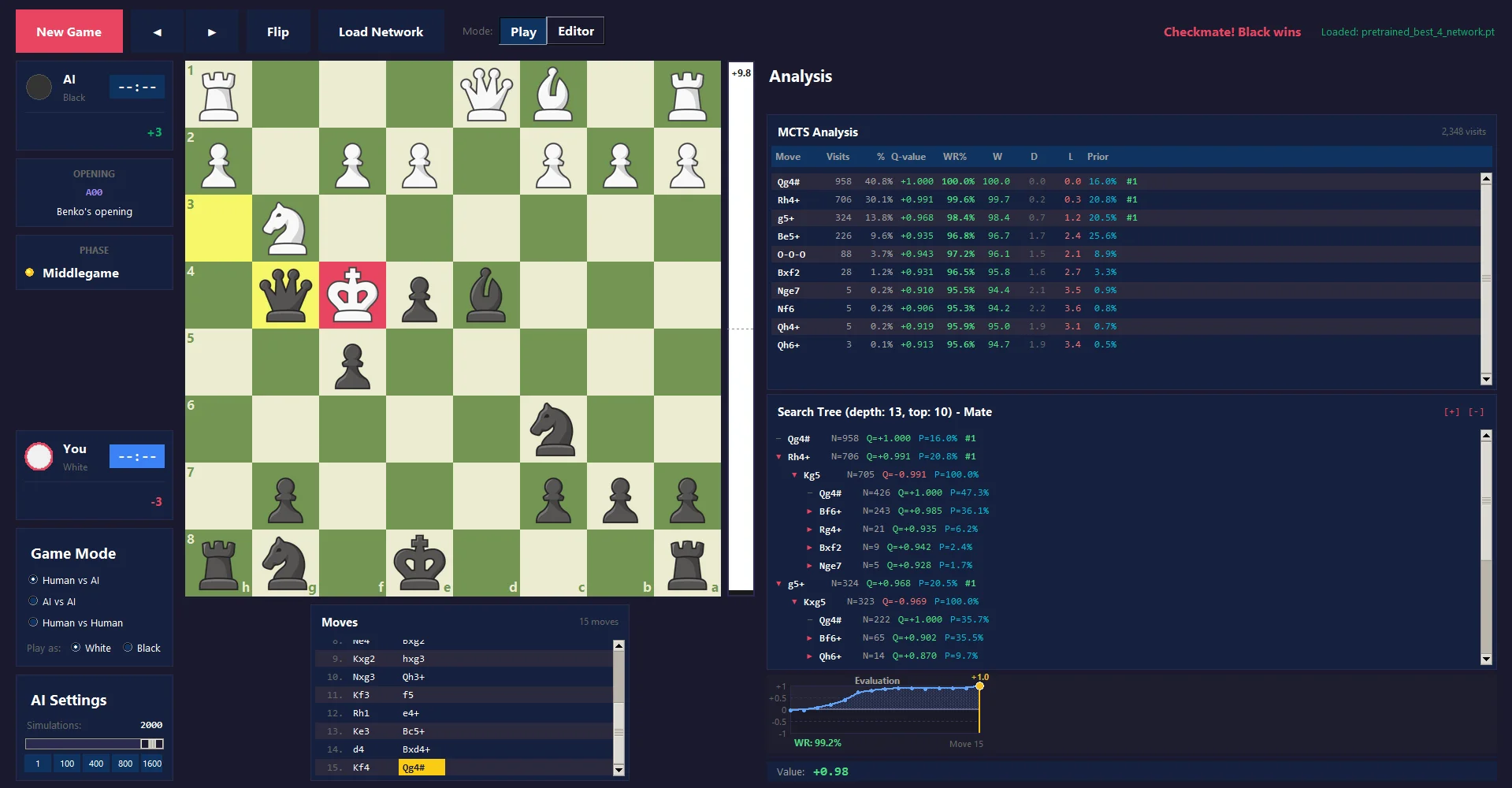1512x788 pixels.
Task: Click the white knight on the board
Action: pos(285,228)
